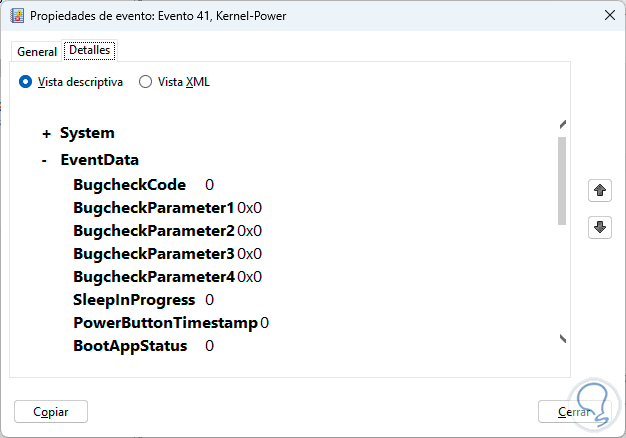Switch to the General tab
Viewport: 626px width, 438px height.
(x=37, y=51)
